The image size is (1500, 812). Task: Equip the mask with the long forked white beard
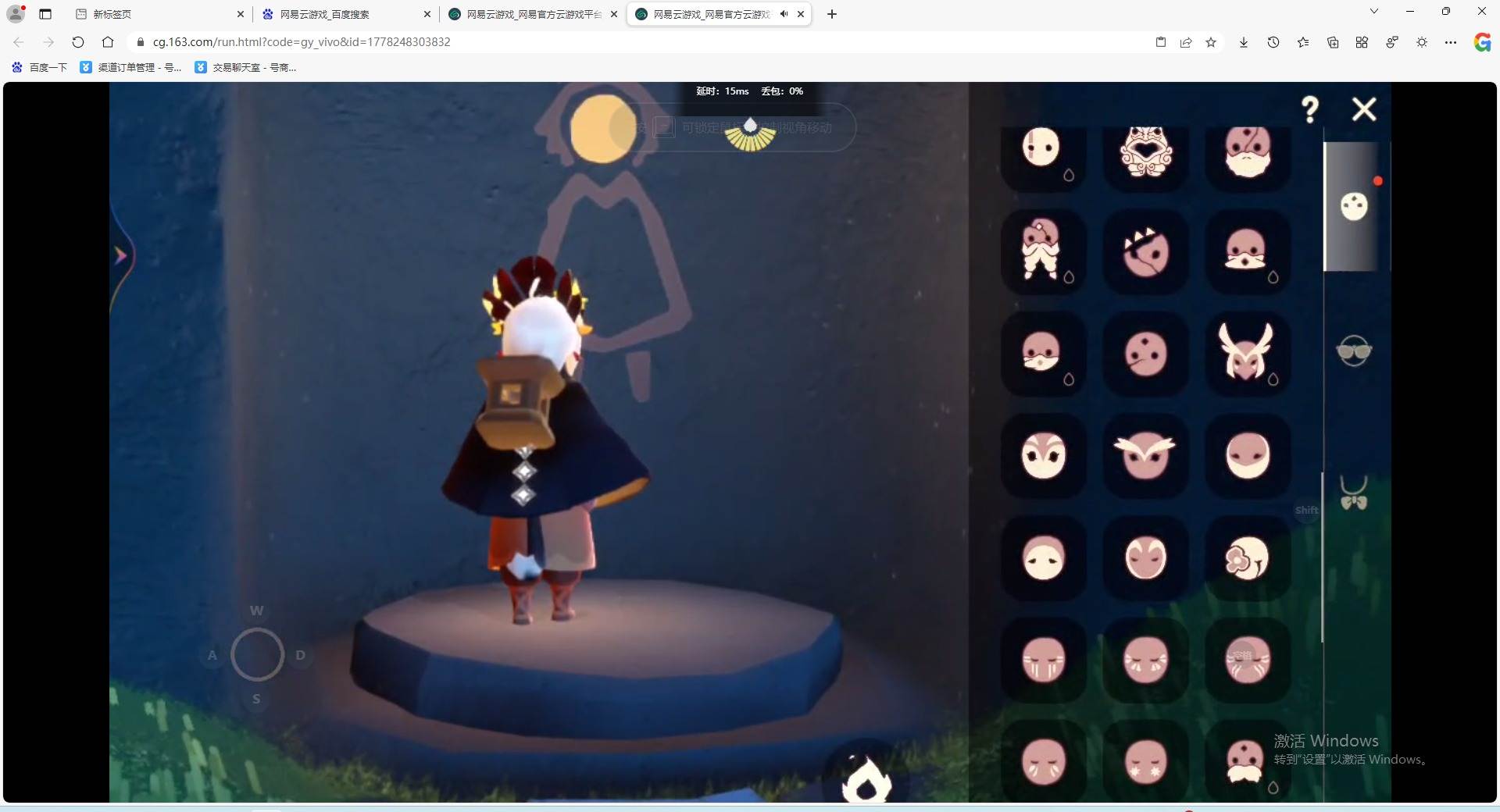click(1042, 251)
